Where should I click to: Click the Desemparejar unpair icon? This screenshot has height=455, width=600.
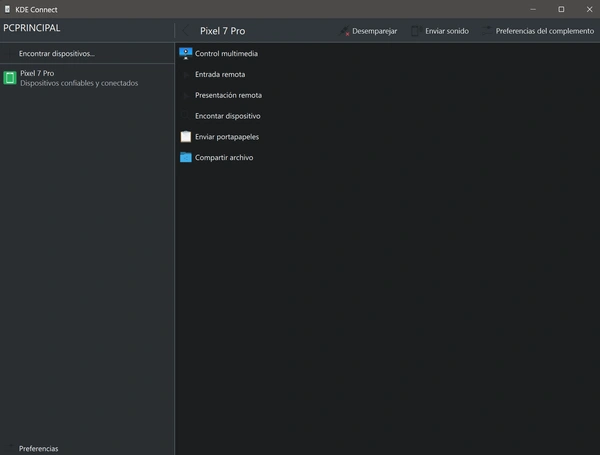pos(344,31)
